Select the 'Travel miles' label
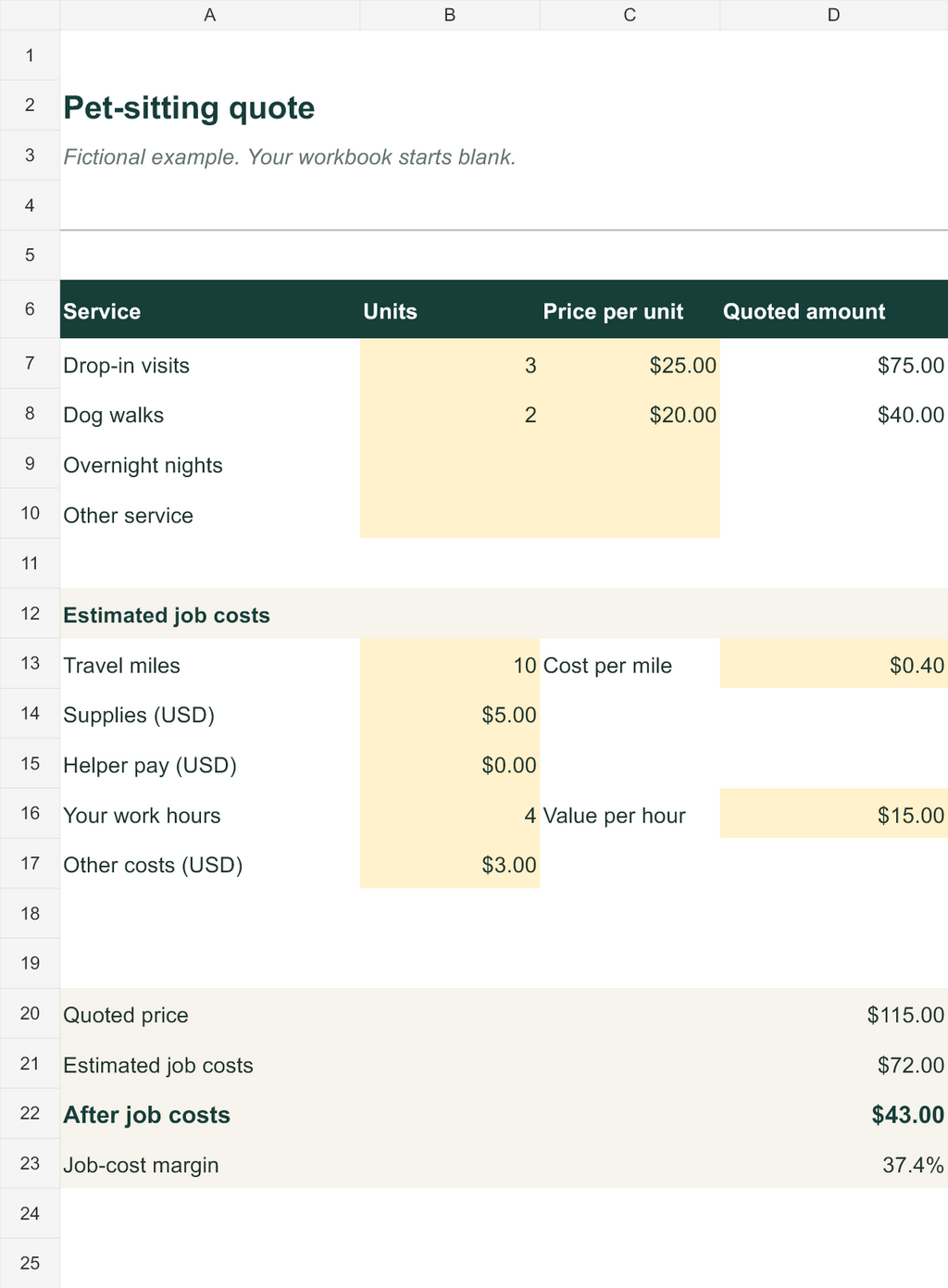The image size is (948, 1288). [210, 663]
